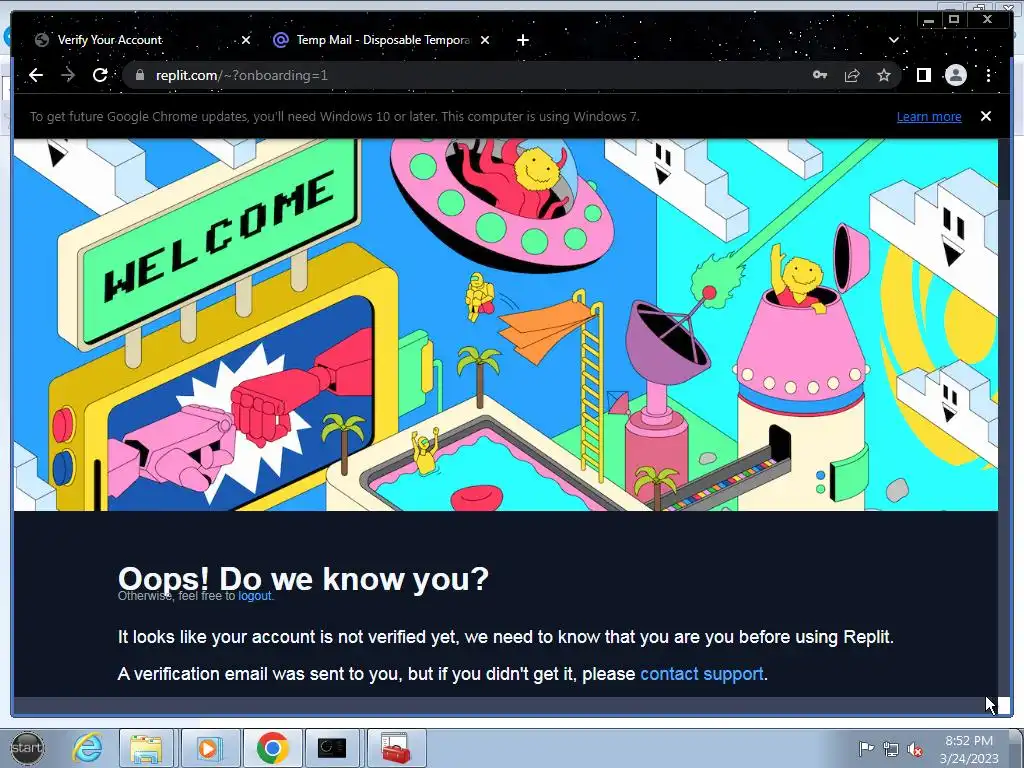Click the muted volume tray icon
Screen dimensions: 1024x768
915,749
